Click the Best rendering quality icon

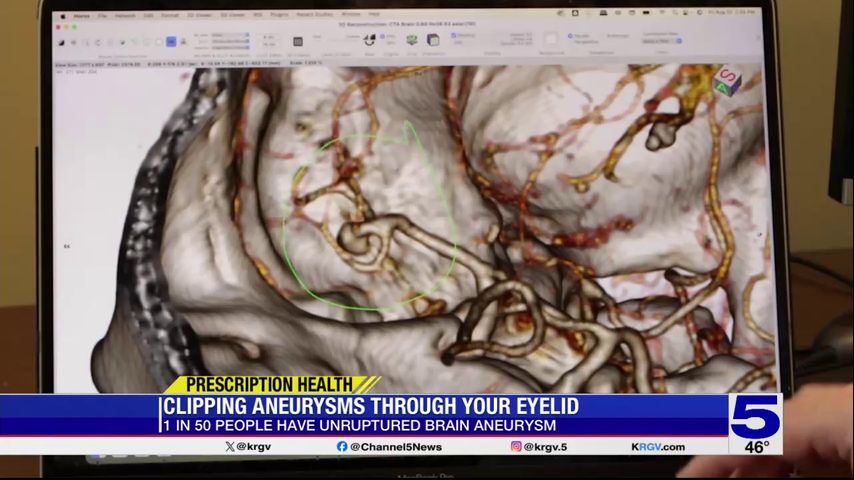click(369, 40)
